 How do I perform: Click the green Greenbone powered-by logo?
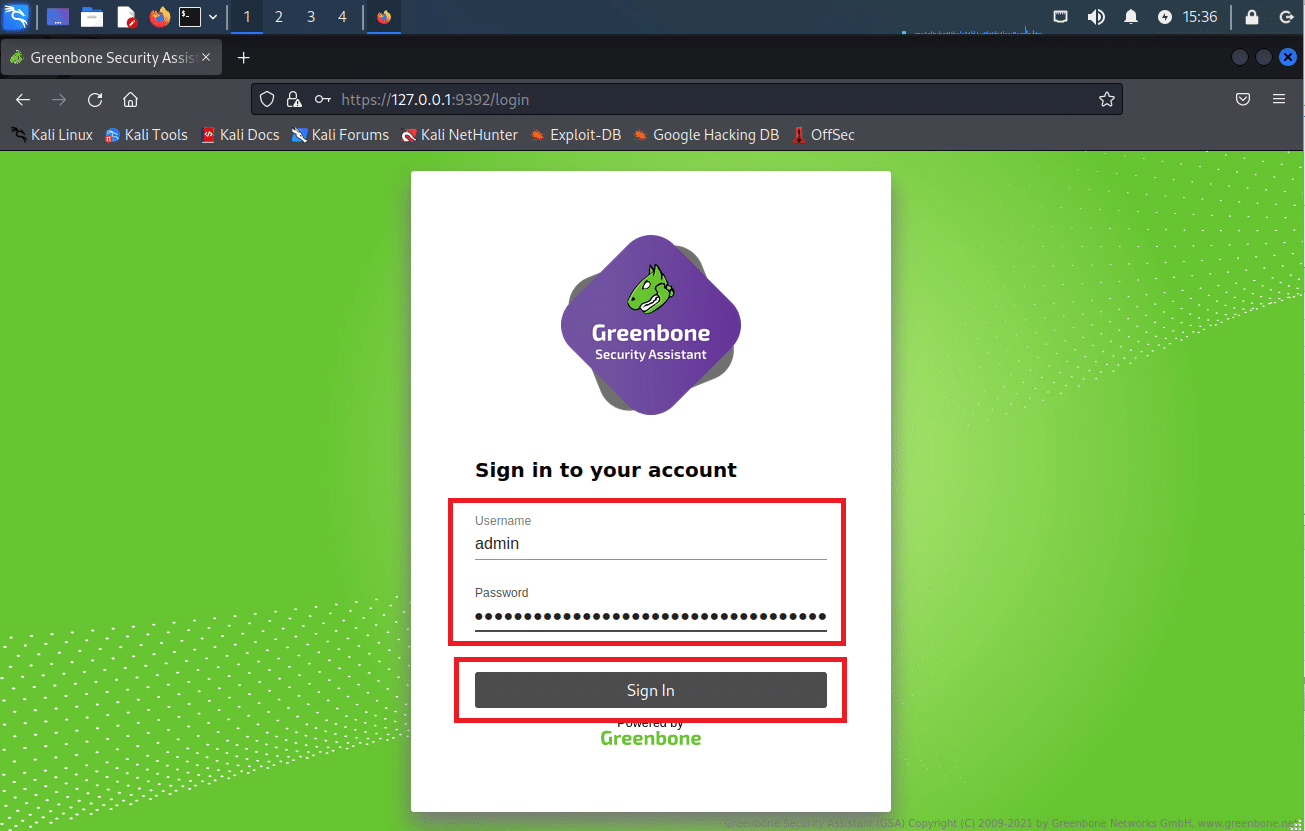(651, 738)
